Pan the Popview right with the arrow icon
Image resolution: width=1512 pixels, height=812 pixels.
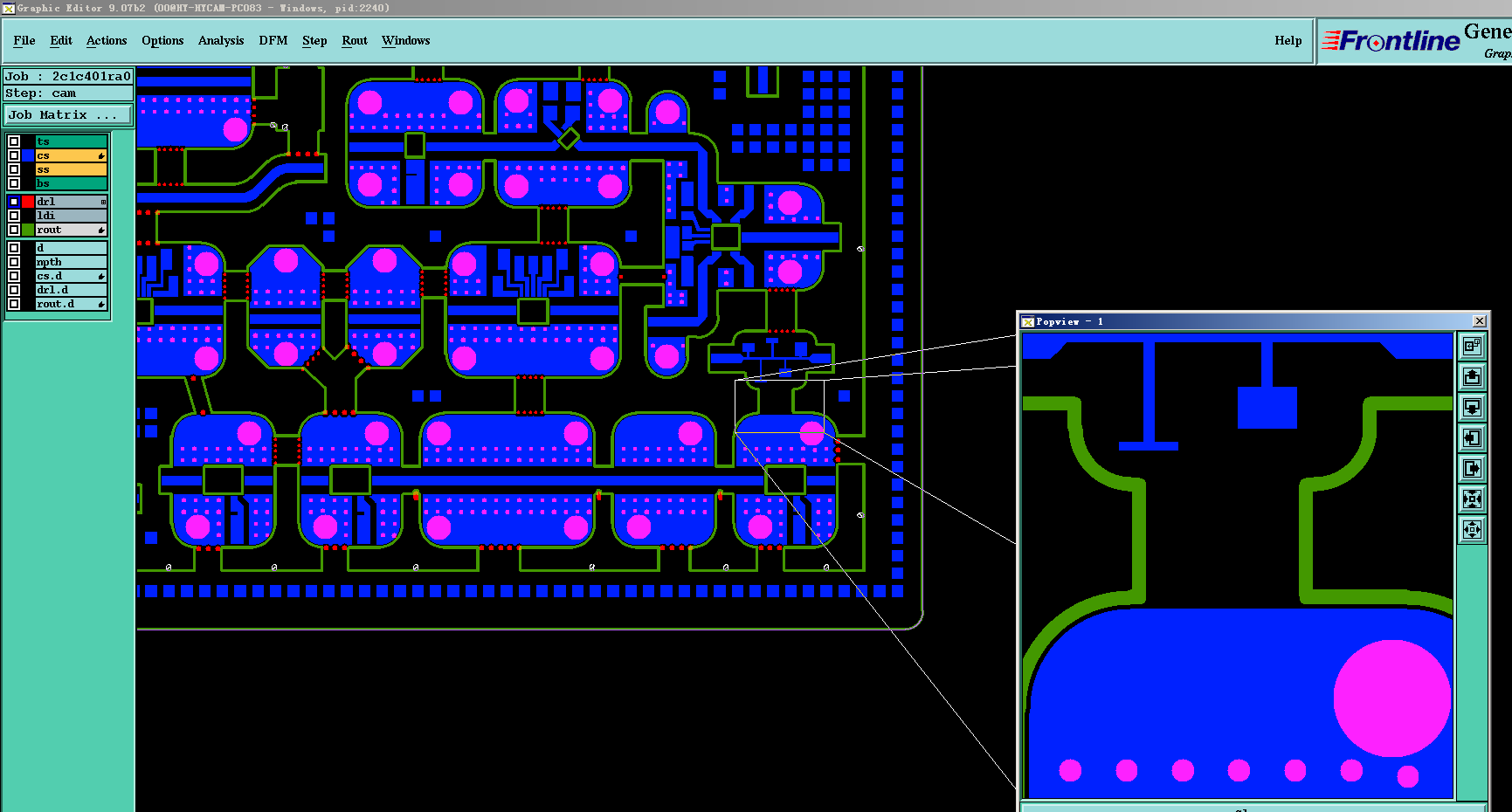(x=1472, y=468)
